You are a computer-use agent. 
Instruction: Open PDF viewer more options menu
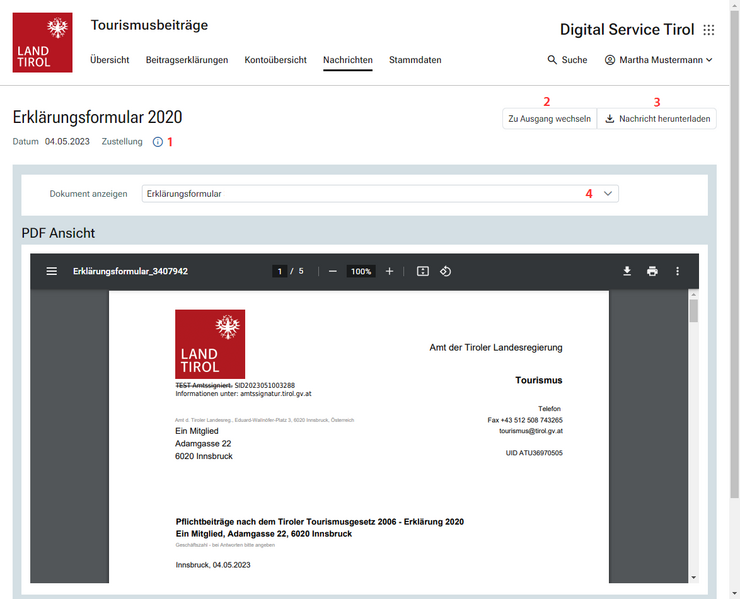(x=677, y=271)
